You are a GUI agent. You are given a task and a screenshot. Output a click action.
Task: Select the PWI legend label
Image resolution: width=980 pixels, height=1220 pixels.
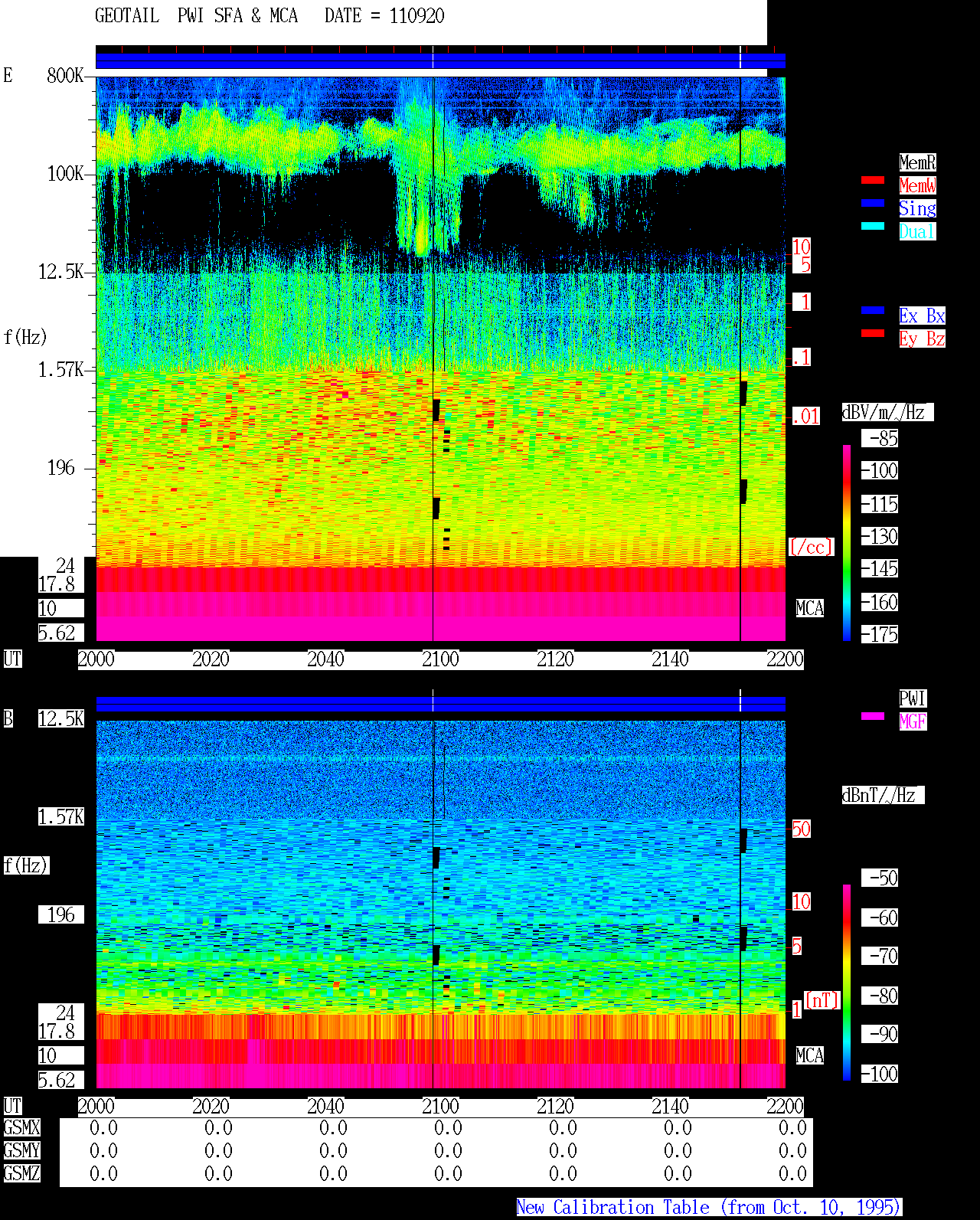click(913, 698)
